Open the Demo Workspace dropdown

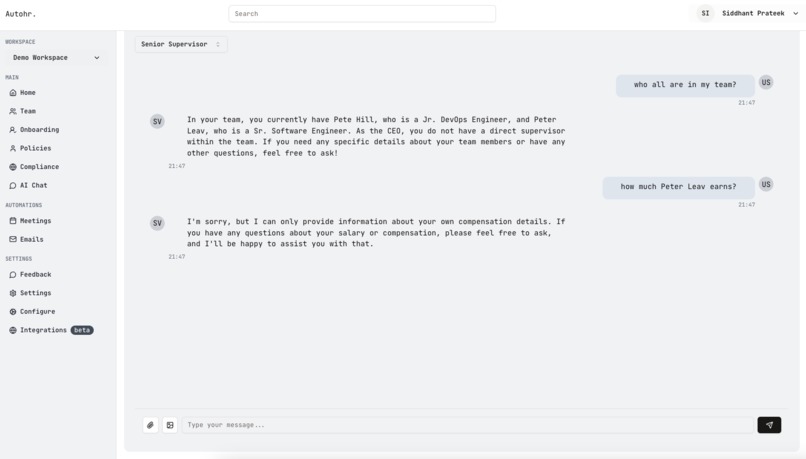pos(57,58)
